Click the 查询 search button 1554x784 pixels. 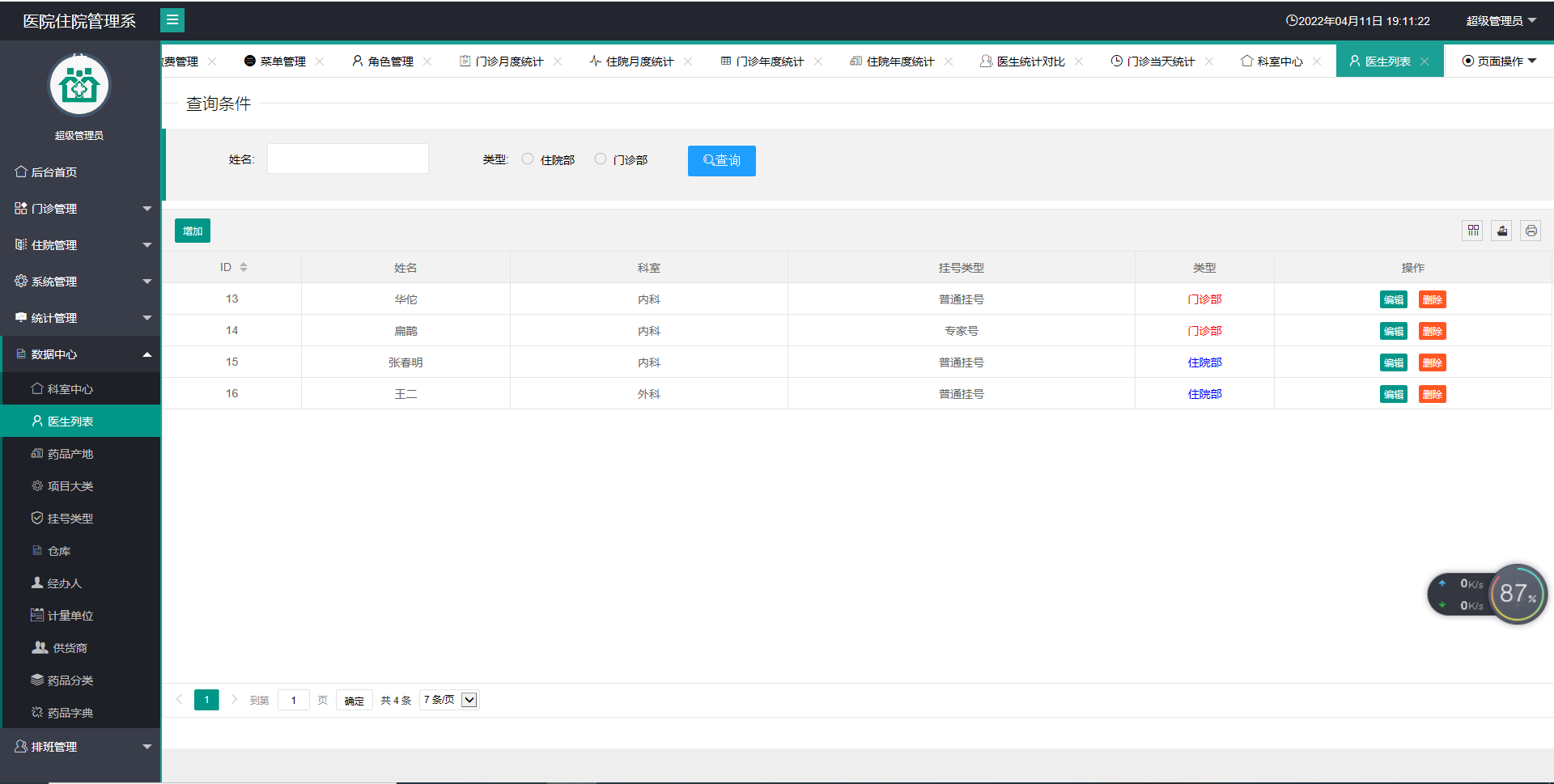click(x=722, y=160)
